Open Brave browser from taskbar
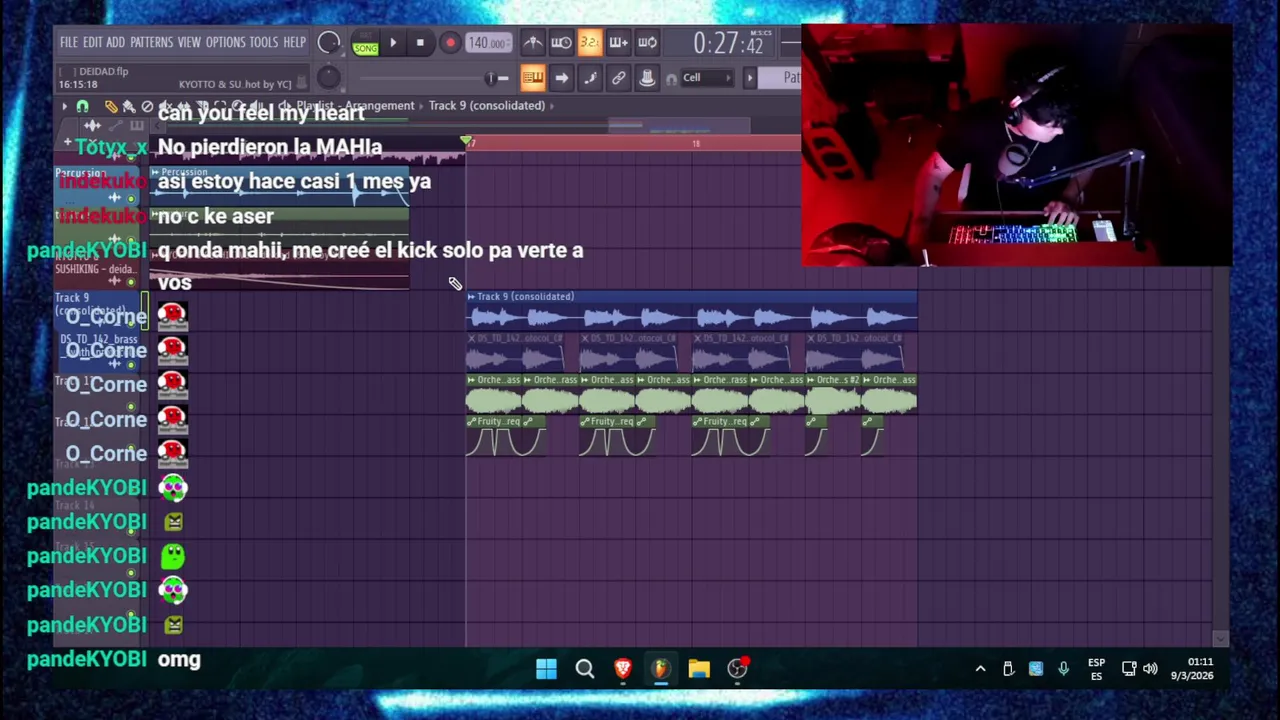Image resolution: width=1280 pixels, height=720 pixels. pos(623,669)
